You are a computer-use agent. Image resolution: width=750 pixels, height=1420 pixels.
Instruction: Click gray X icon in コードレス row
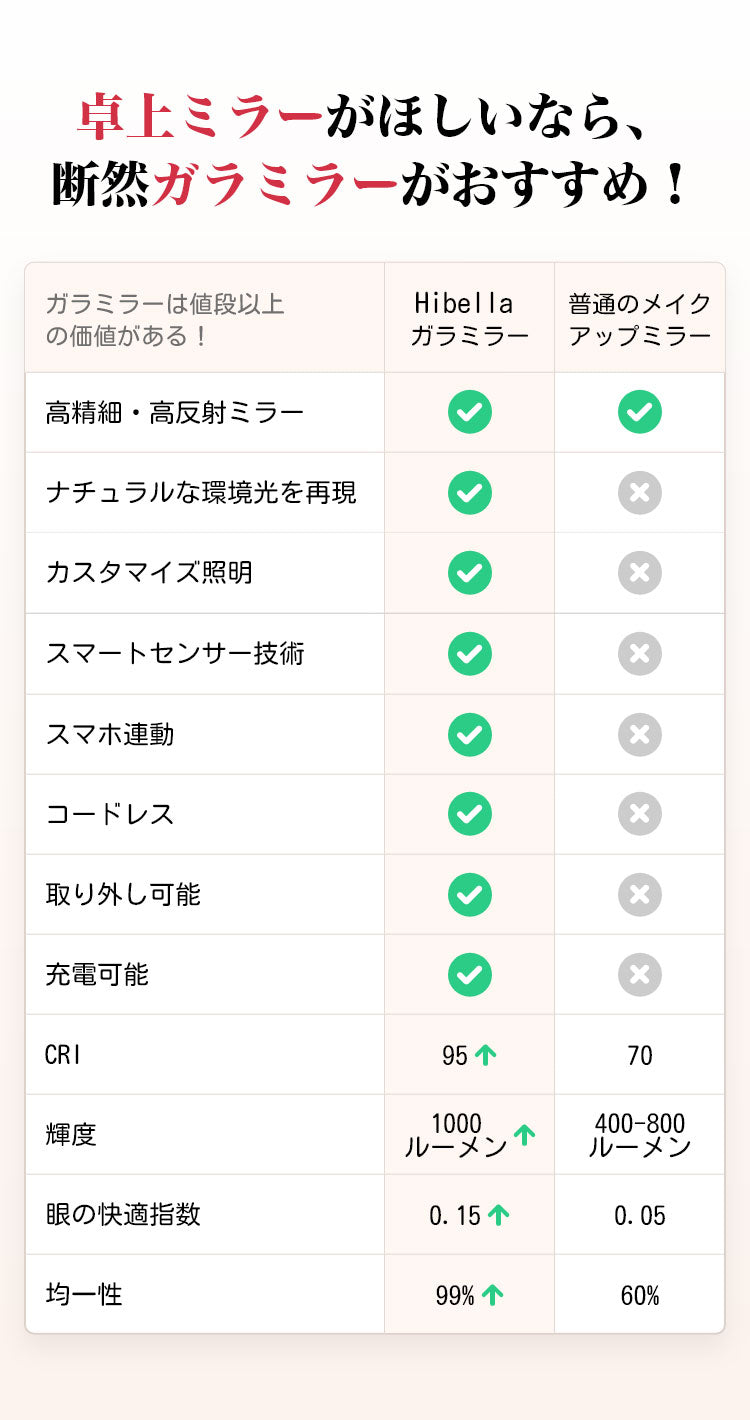point(640,814)
